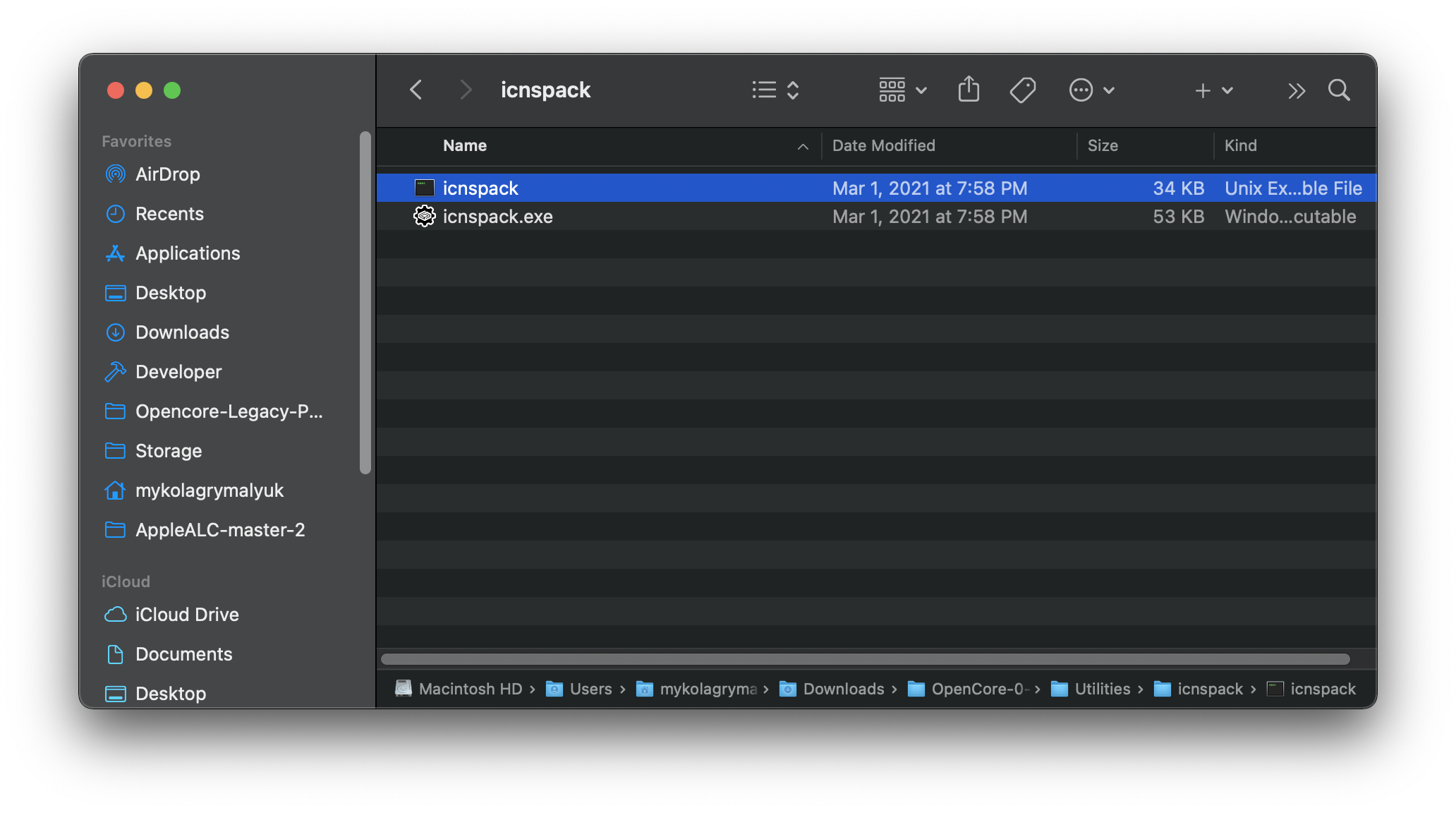
Task: Click the Share button in toolbar
Action: [967, 90]
